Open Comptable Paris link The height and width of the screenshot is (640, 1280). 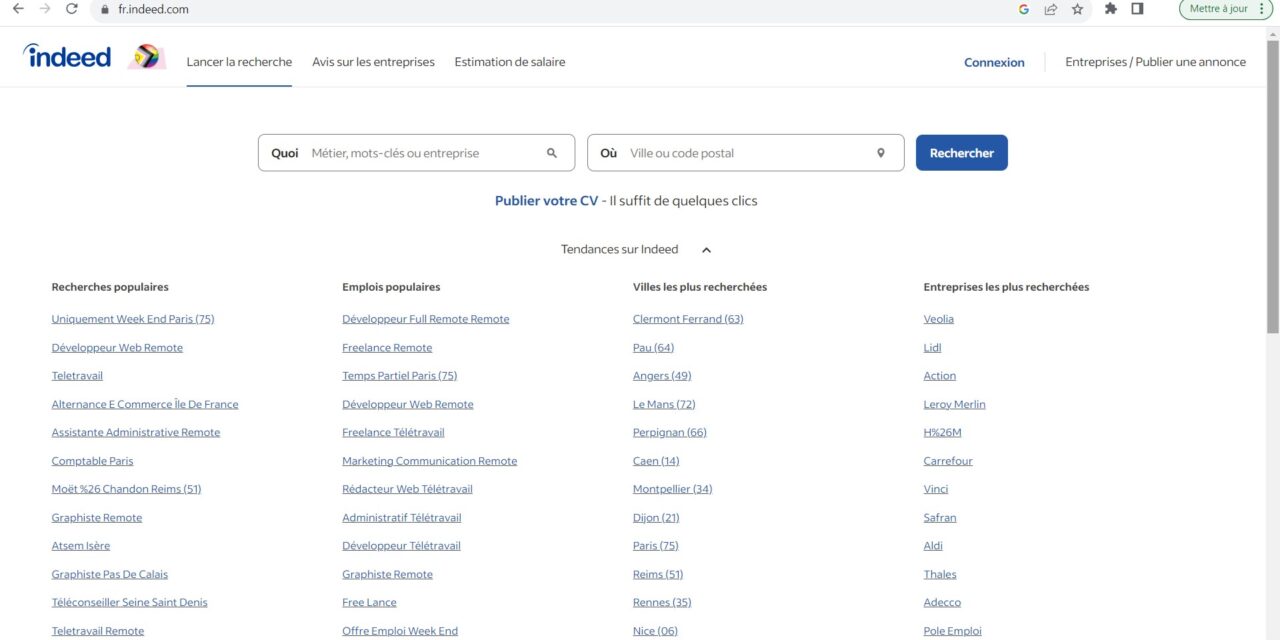pos(92,461)
